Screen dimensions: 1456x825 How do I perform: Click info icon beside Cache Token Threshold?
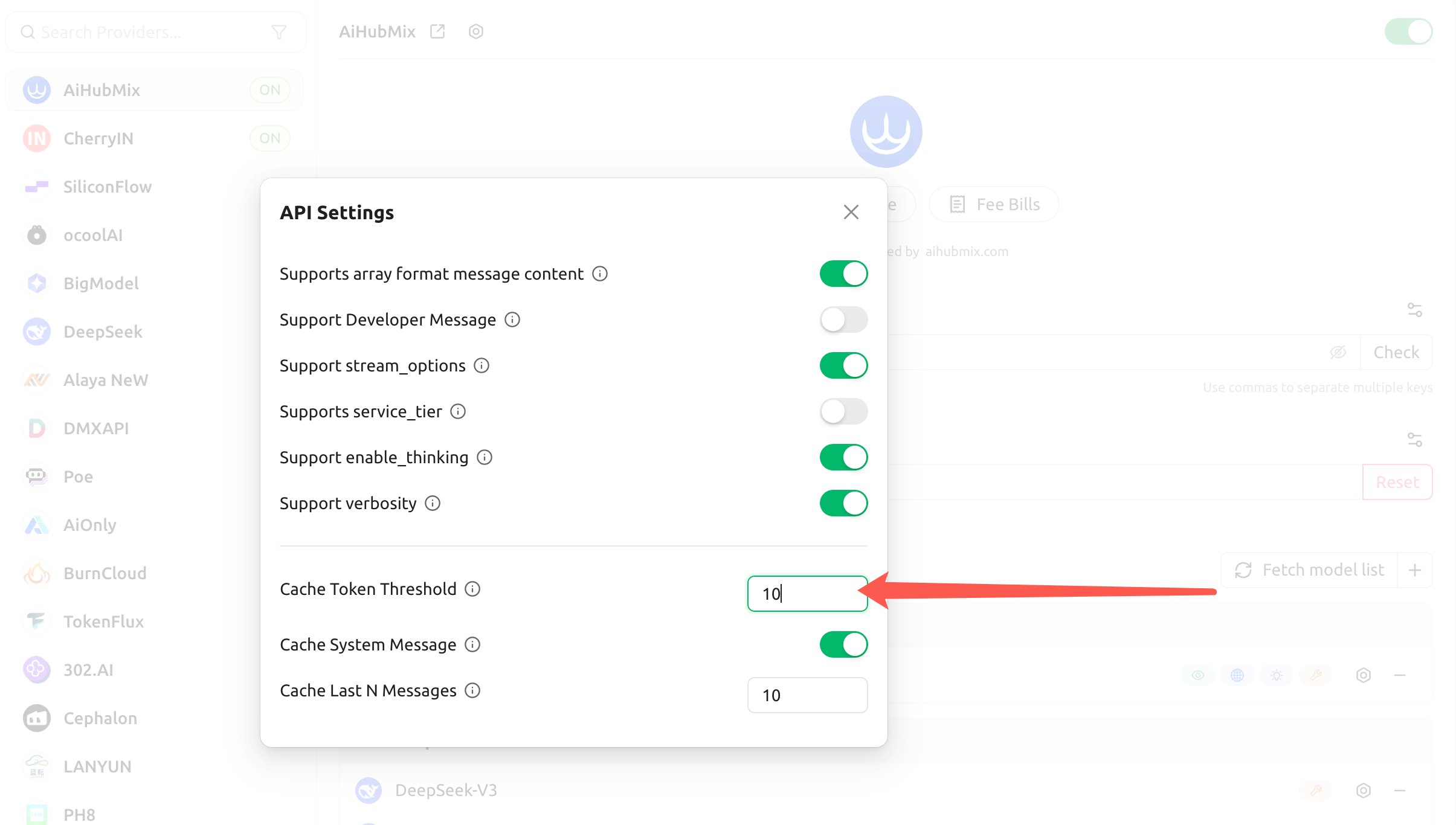472,589
